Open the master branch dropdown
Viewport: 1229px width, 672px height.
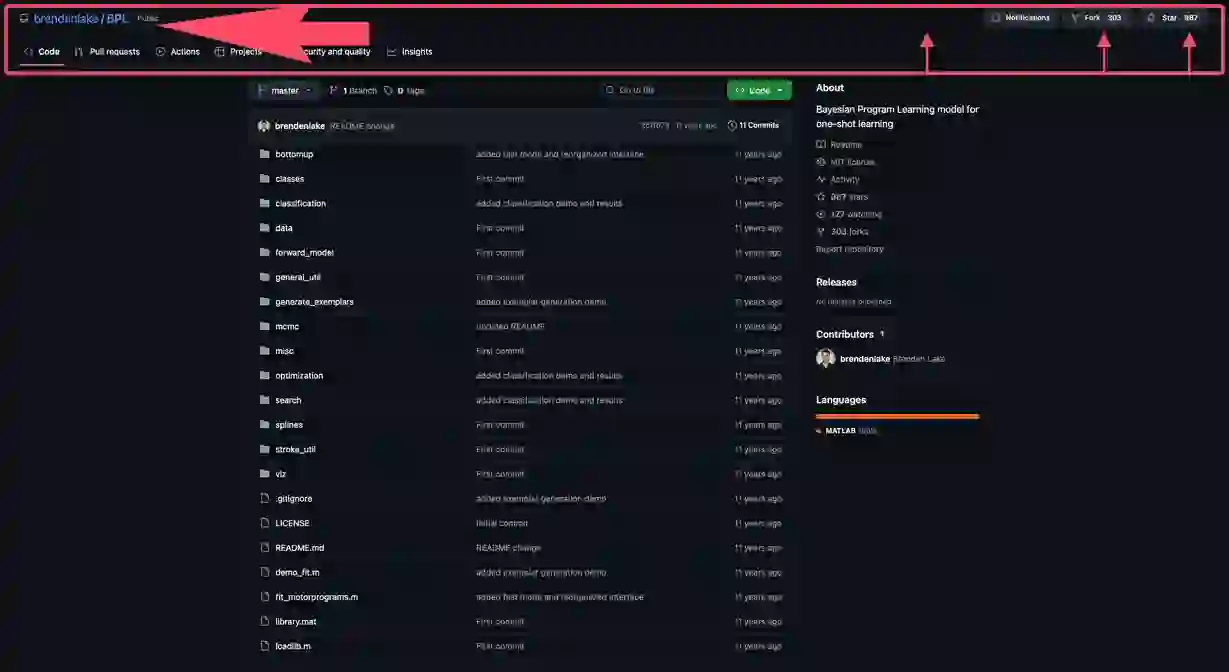coord(283,90)
